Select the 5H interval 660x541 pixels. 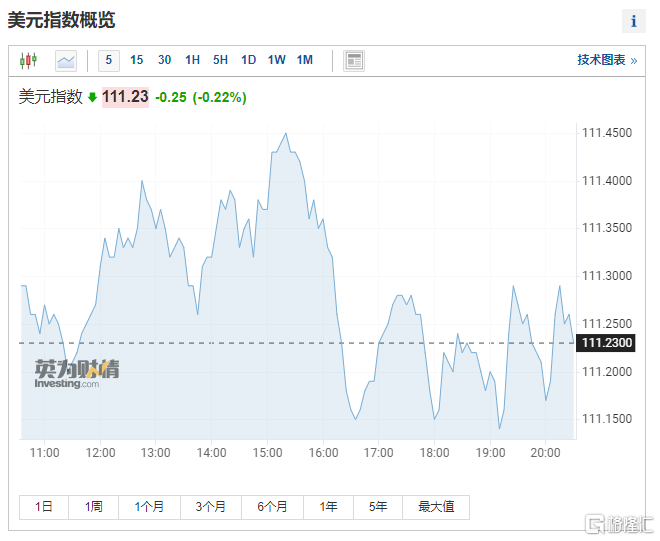point(220,60)
